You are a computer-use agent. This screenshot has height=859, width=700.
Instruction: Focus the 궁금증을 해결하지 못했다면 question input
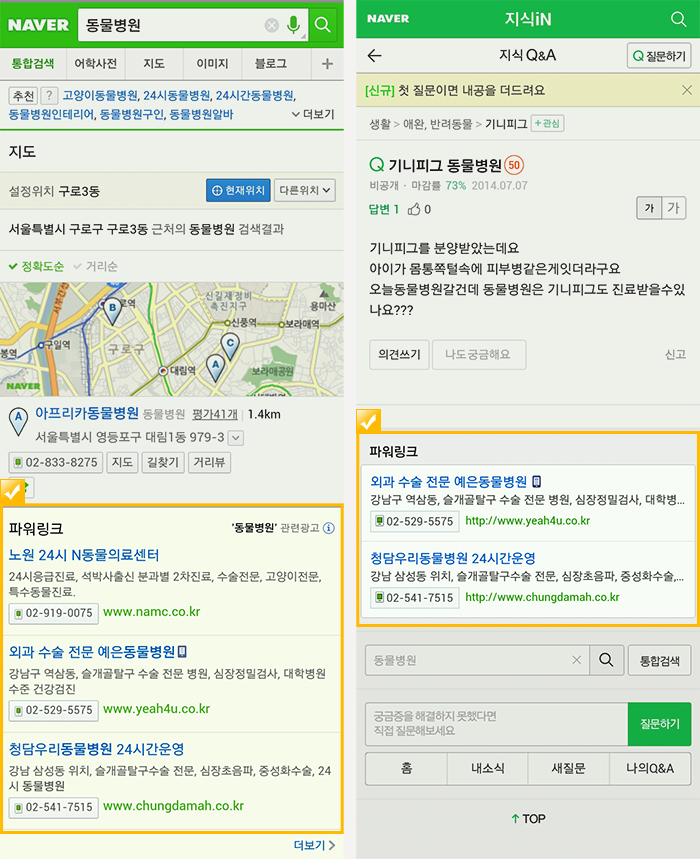[496, 724]
